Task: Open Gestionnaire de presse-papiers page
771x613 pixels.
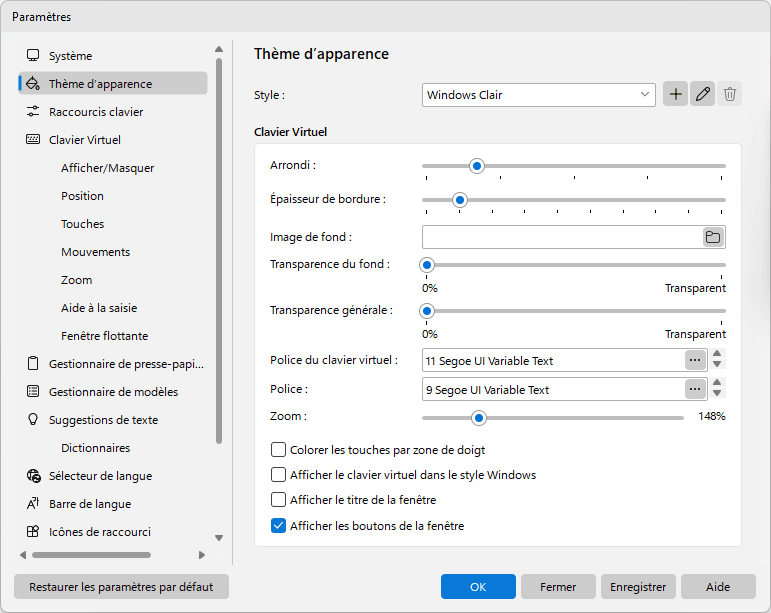Action: tap(113, 364)
